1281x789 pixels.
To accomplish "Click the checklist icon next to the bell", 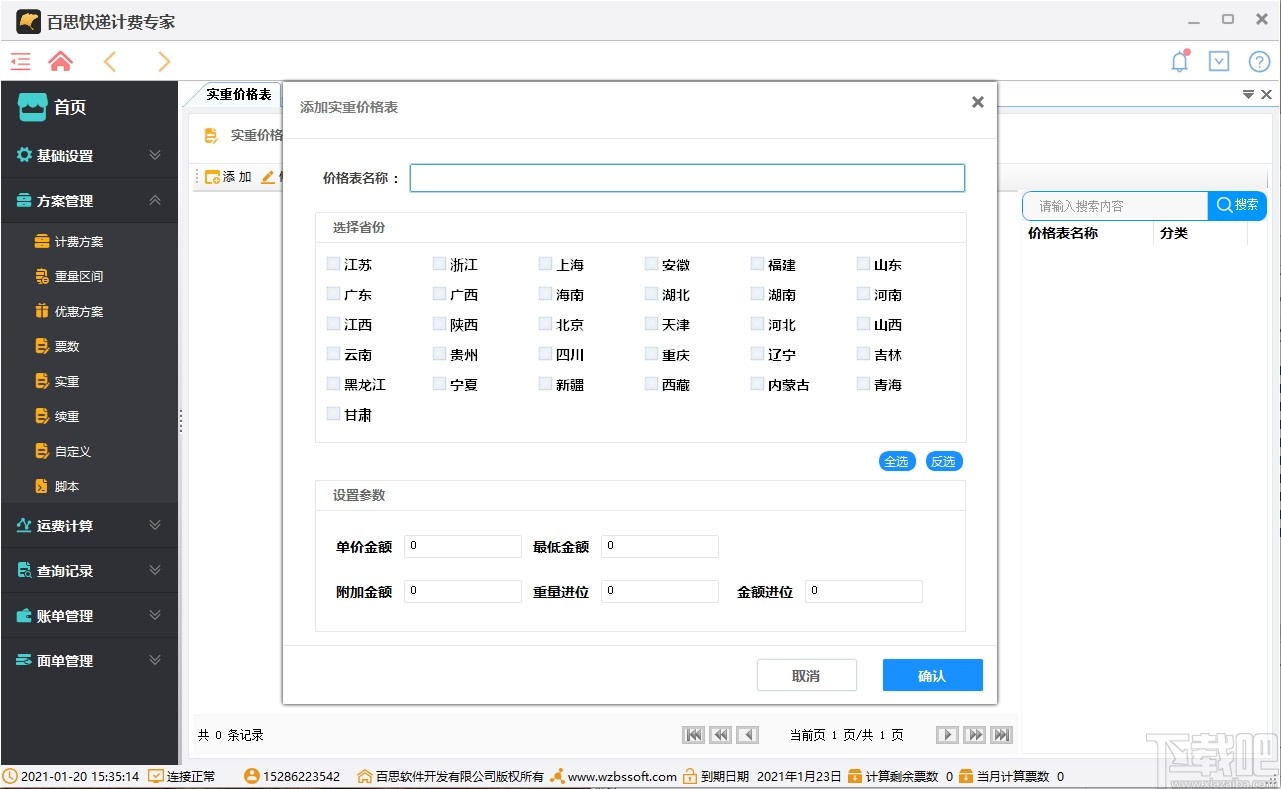I will pyautogui.click(x=1219, y=61).
